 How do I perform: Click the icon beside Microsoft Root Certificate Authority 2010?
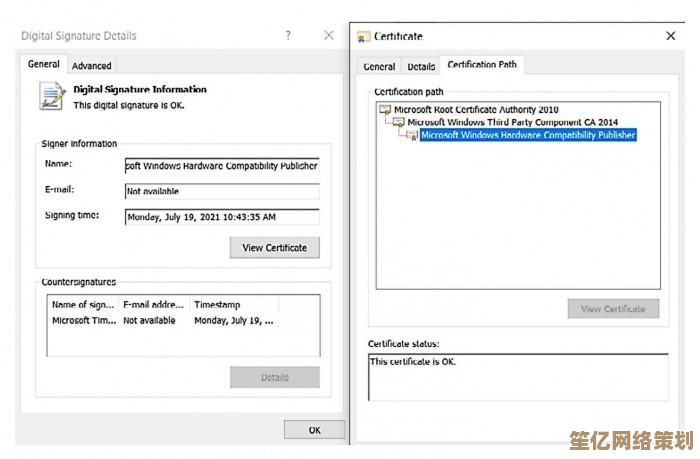point(386,110)
